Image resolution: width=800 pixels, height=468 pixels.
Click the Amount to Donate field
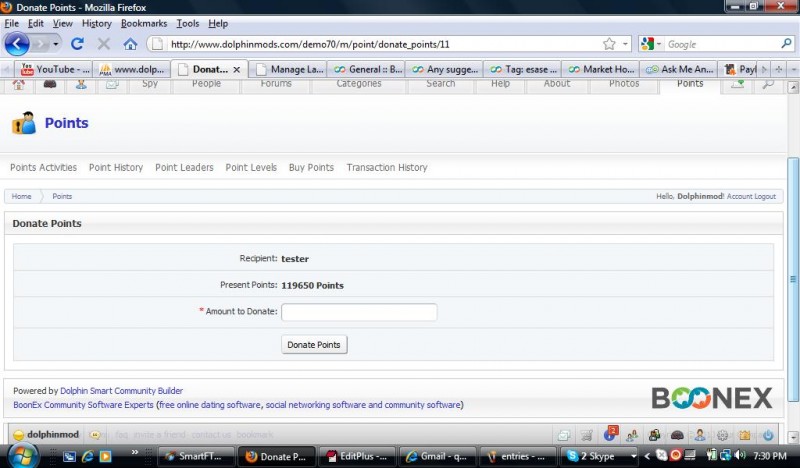point(359,312)
